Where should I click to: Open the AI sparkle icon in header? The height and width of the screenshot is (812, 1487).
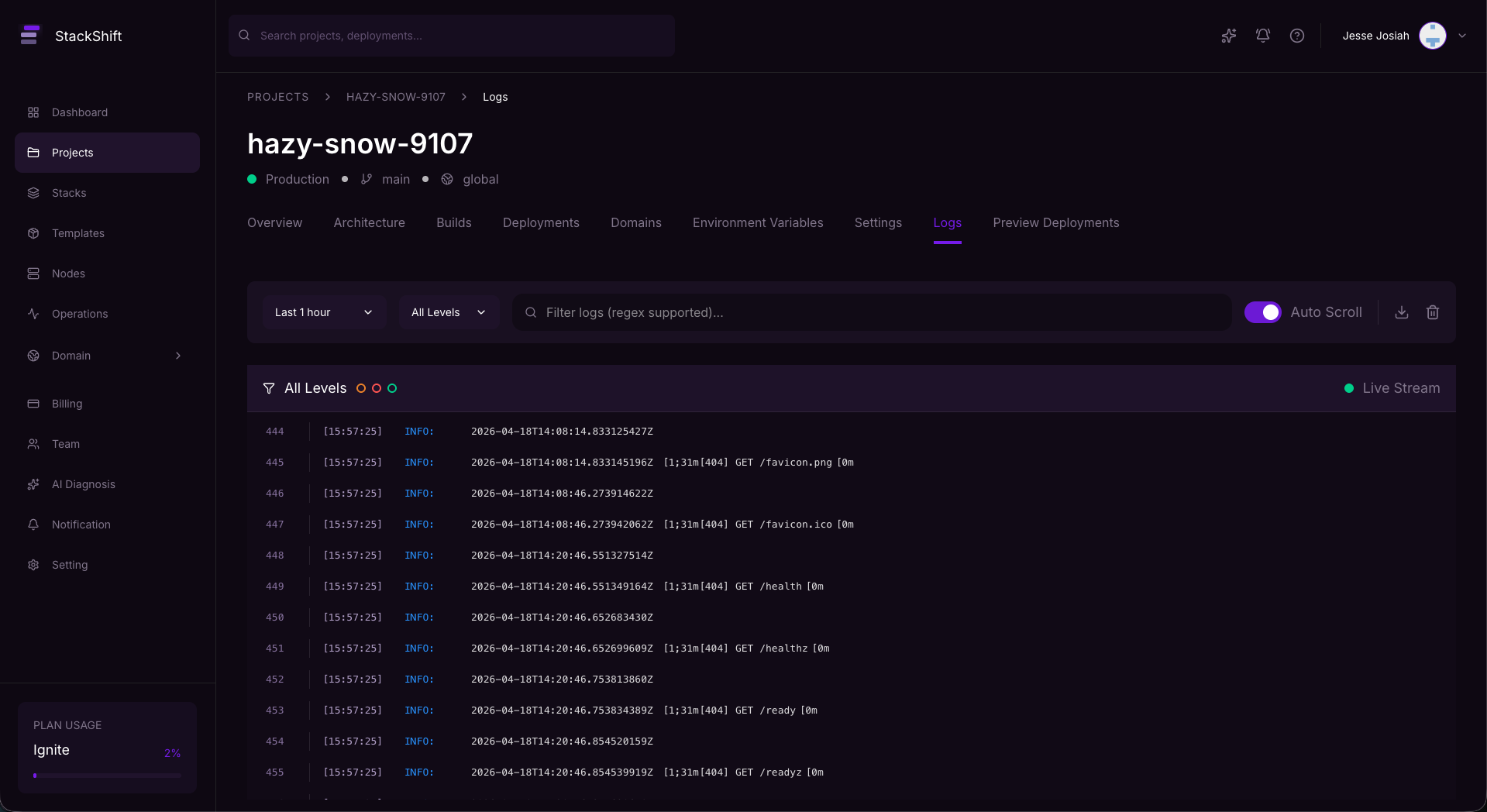[x=1229, y=36]
